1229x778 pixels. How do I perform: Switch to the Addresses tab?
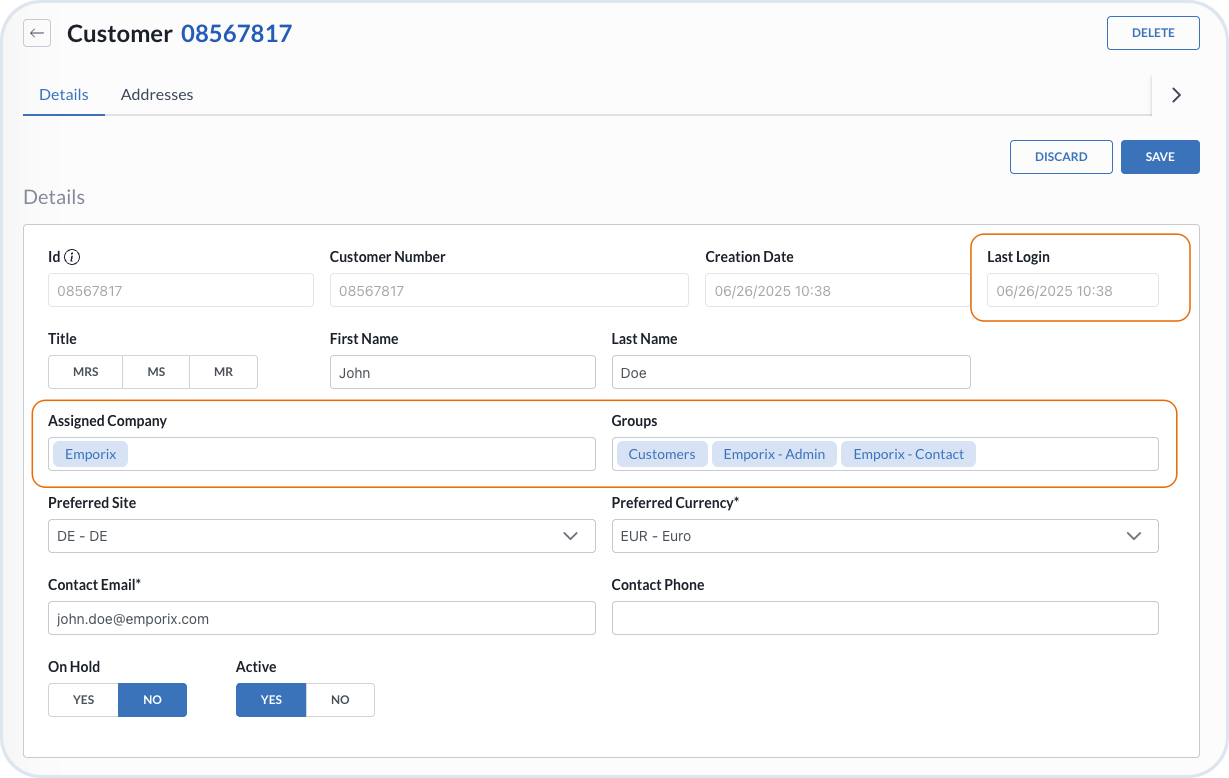point(157,95)
